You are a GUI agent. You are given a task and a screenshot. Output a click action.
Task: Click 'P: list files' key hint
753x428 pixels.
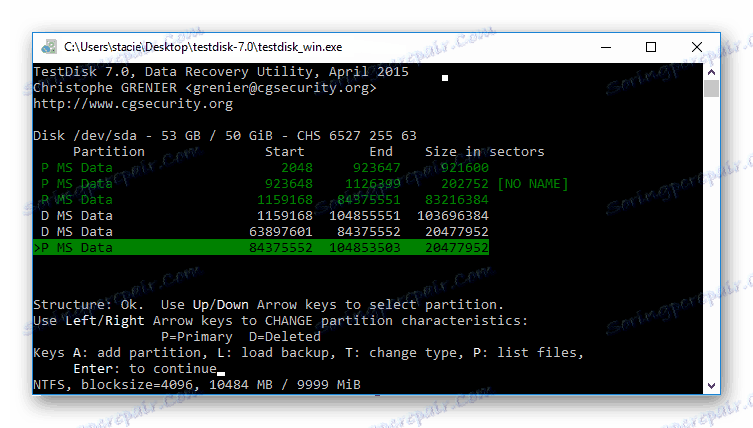pyautogui.click(x=528, y=353)
